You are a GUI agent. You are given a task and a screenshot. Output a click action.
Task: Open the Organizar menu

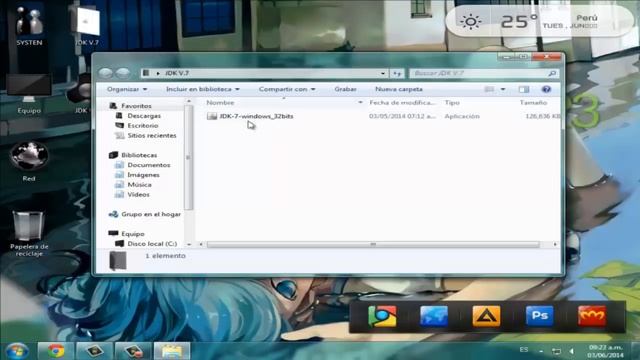(x=127, y=89)
